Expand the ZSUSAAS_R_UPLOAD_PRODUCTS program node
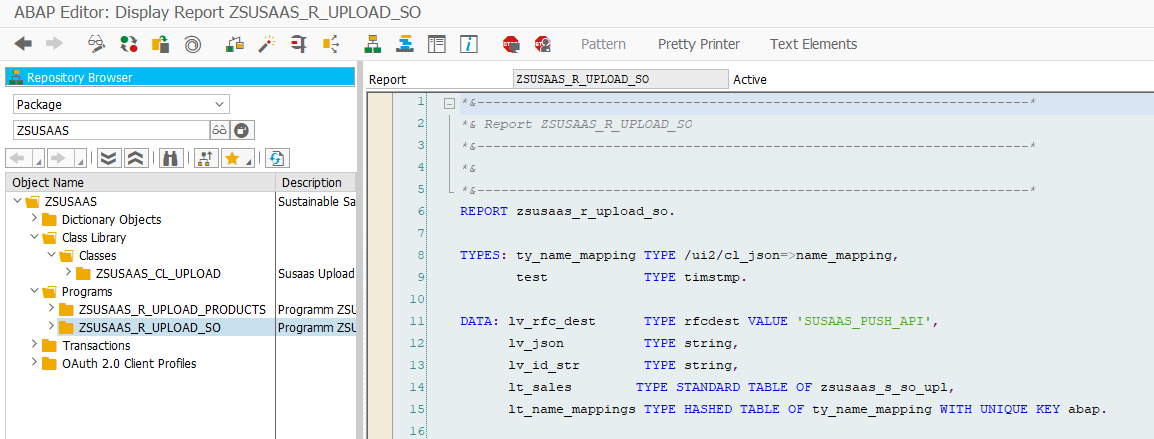Viewport: 1154px width, 439px height. [x=52, y=309]
